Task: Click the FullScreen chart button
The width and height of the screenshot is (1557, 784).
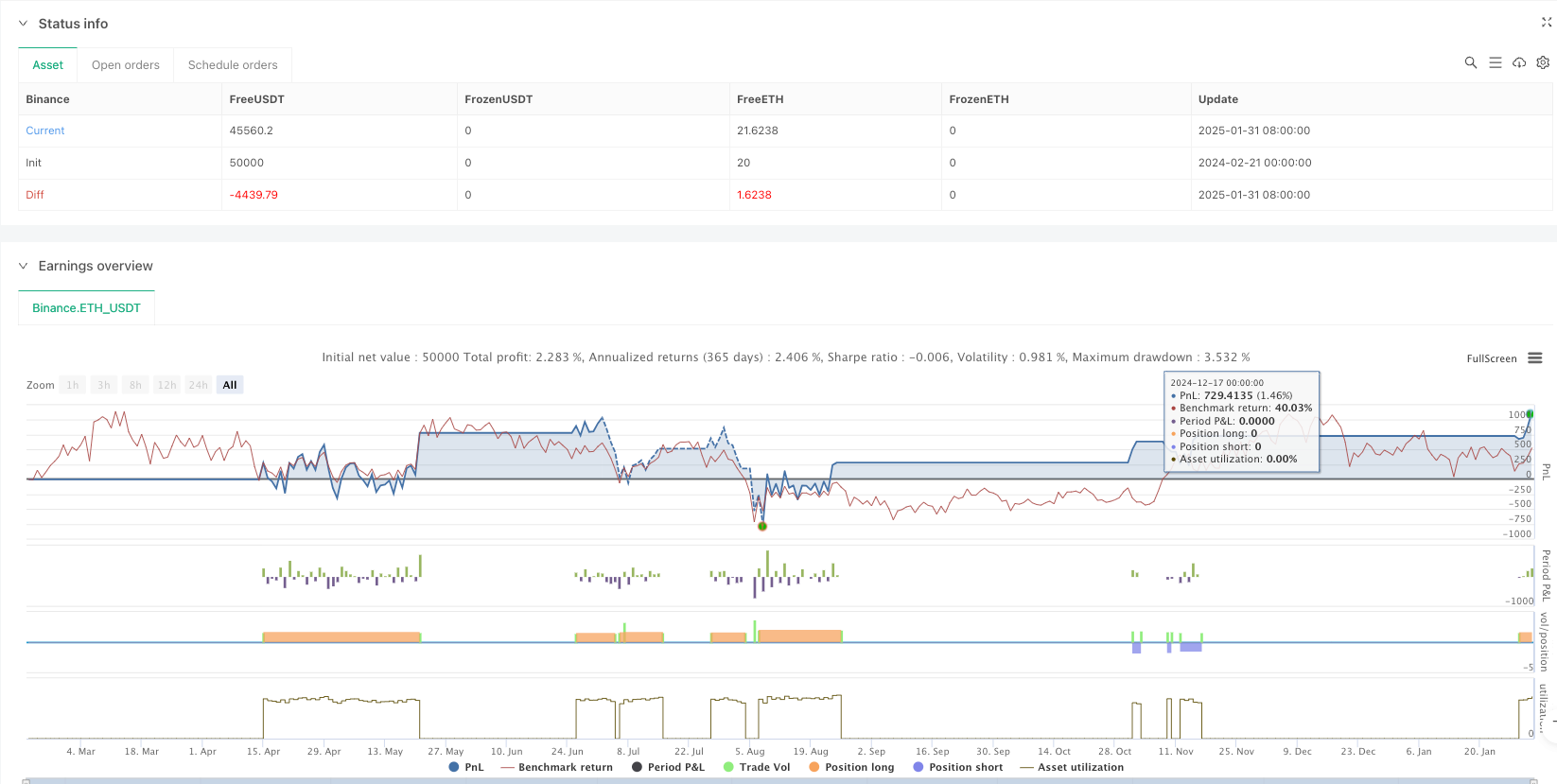Action: click(1491, 358)
